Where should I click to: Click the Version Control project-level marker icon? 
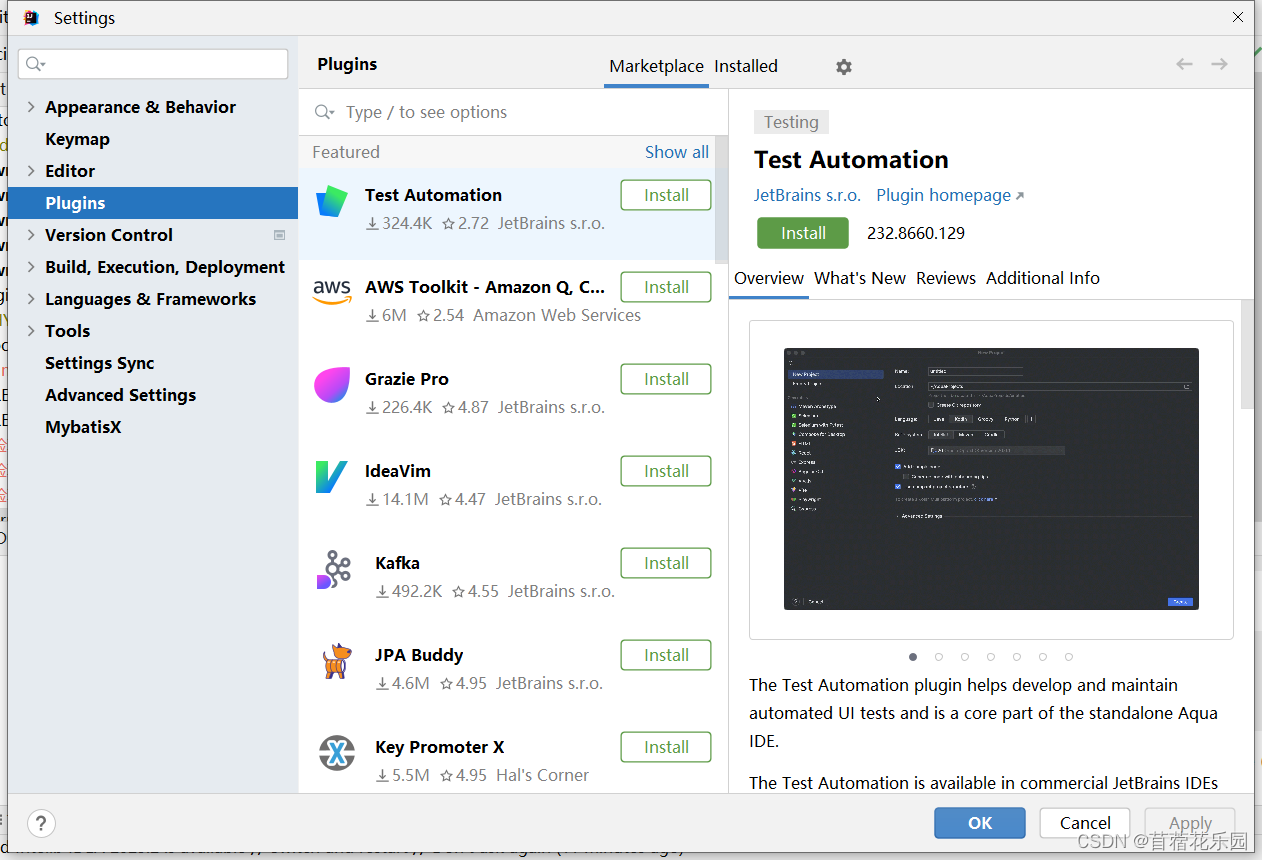(x=279, y=235)
